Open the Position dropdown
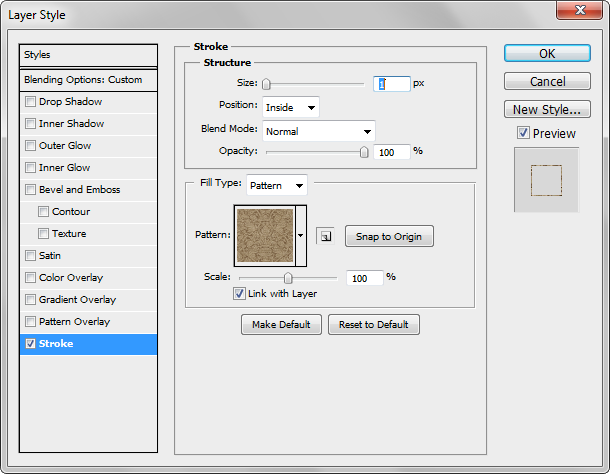This screenshot has width=610, height=474. (x=291, y=106)
